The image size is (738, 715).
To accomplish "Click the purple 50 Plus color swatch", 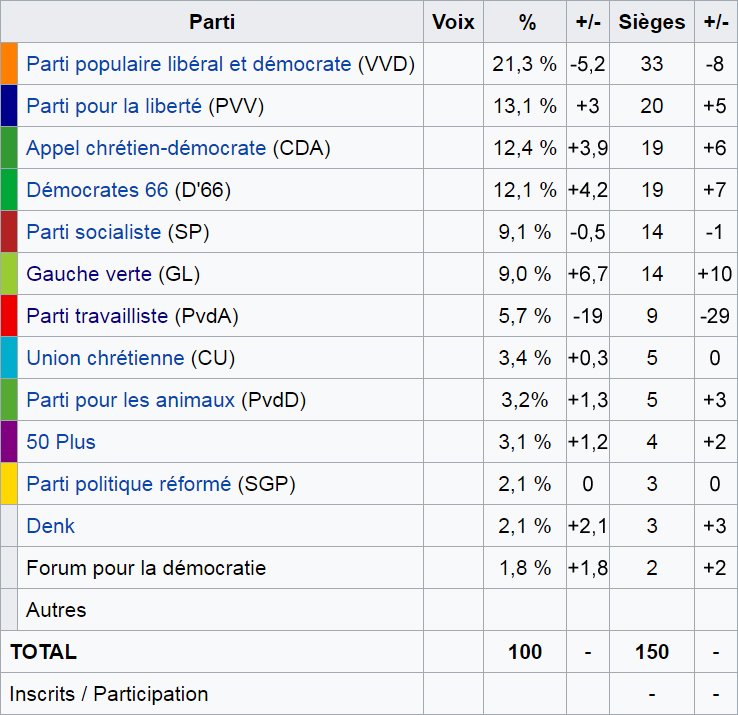I will pos(9,442).
